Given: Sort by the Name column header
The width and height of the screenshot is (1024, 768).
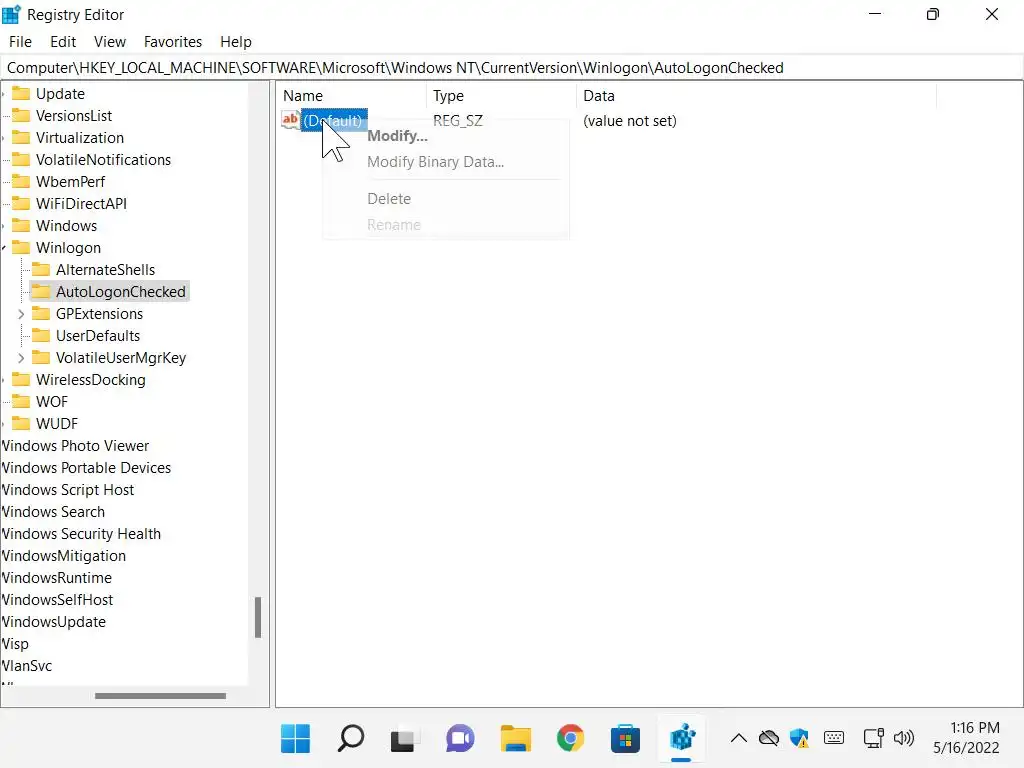Looking at the screenshot, I should click(x=351, y=96).
